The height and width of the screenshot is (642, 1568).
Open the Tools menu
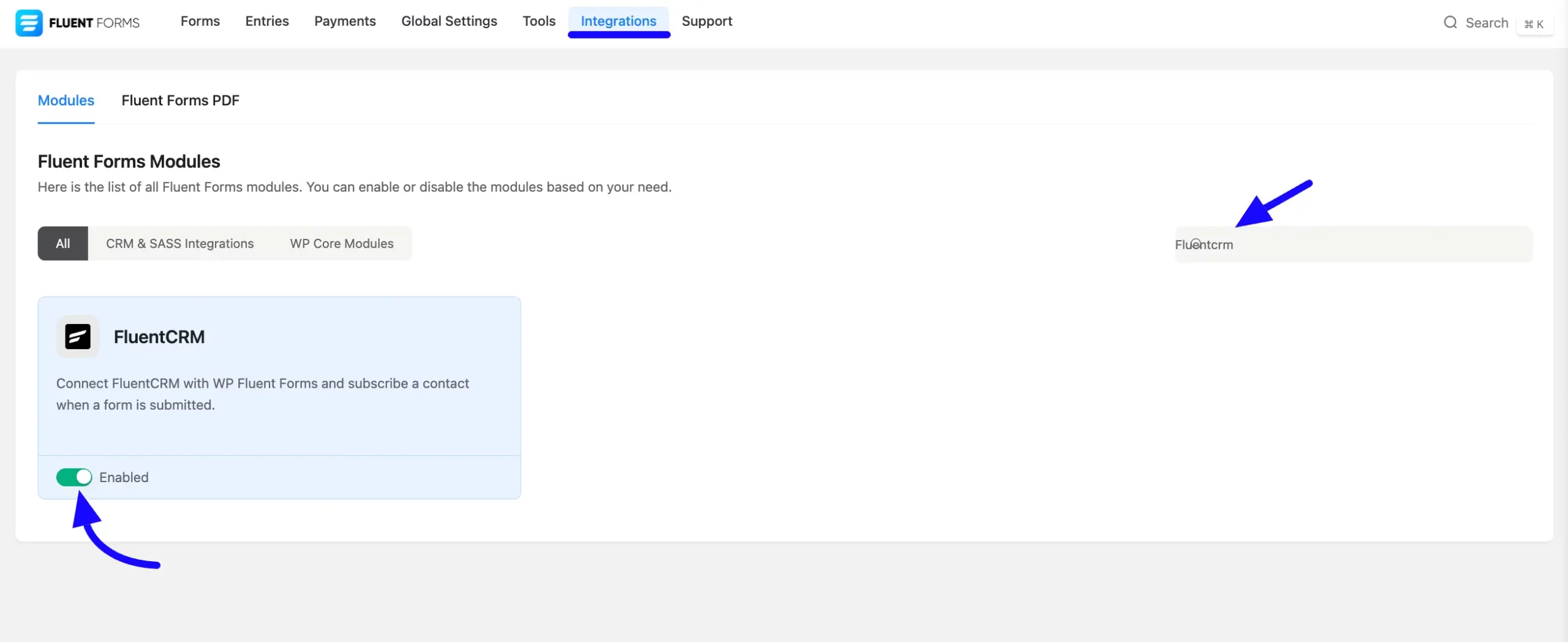pos(539,21)
